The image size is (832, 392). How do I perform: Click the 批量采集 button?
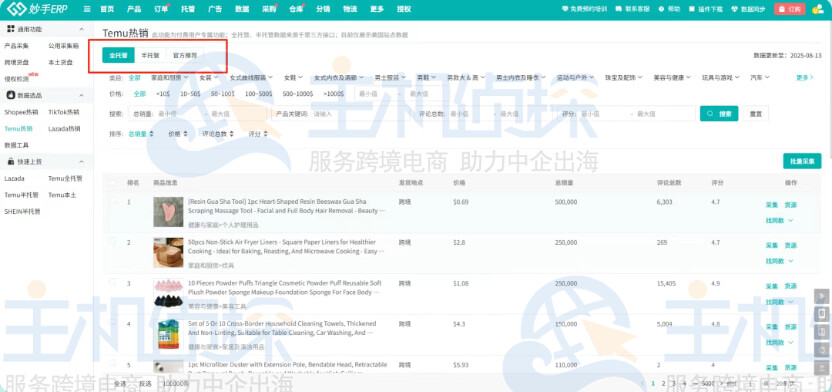pyautogui.click(x=802, y=161)
